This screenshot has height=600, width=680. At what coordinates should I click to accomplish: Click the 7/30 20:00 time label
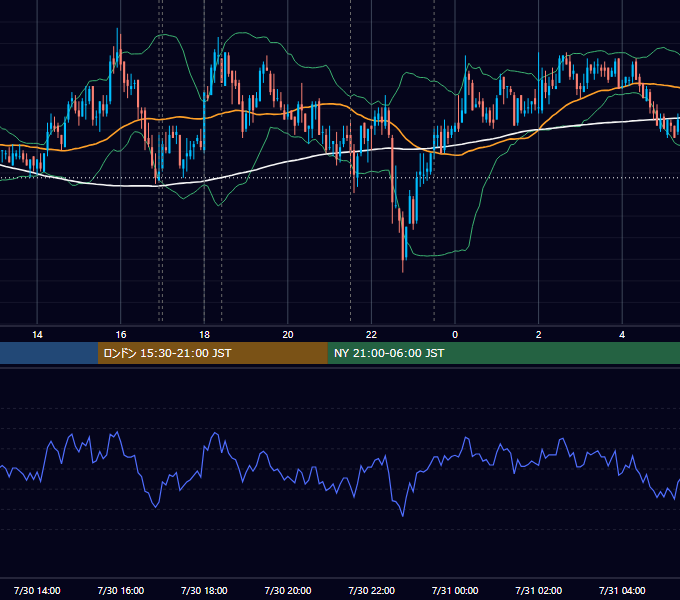(x=288, y=590)
